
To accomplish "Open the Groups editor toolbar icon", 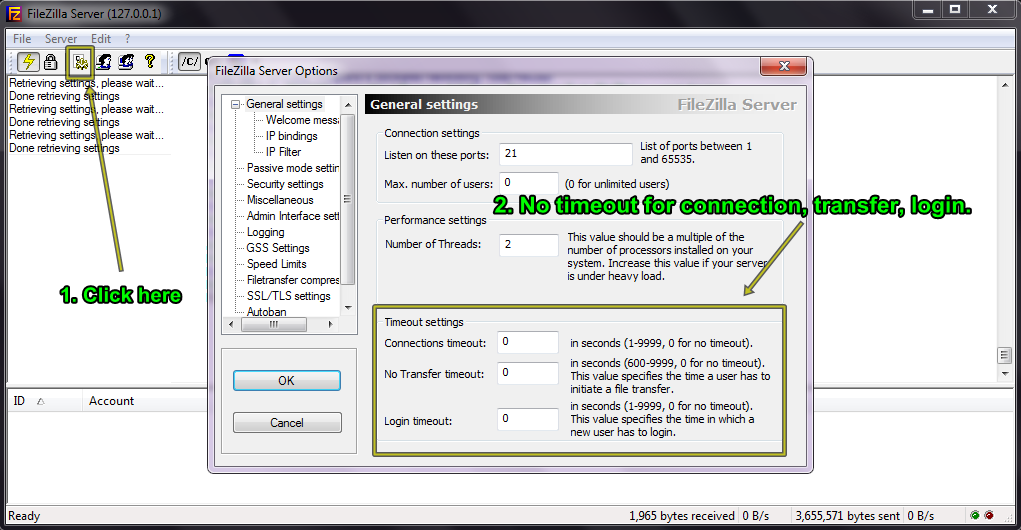I will 126,62.
